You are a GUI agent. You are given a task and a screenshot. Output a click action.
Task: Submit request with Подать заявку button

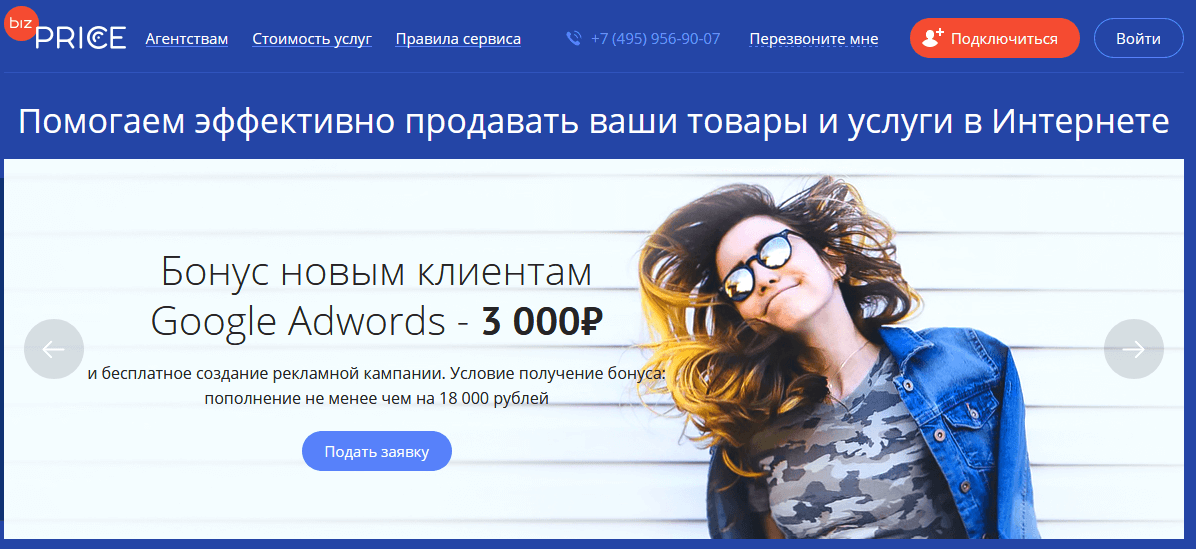[377, 451]
